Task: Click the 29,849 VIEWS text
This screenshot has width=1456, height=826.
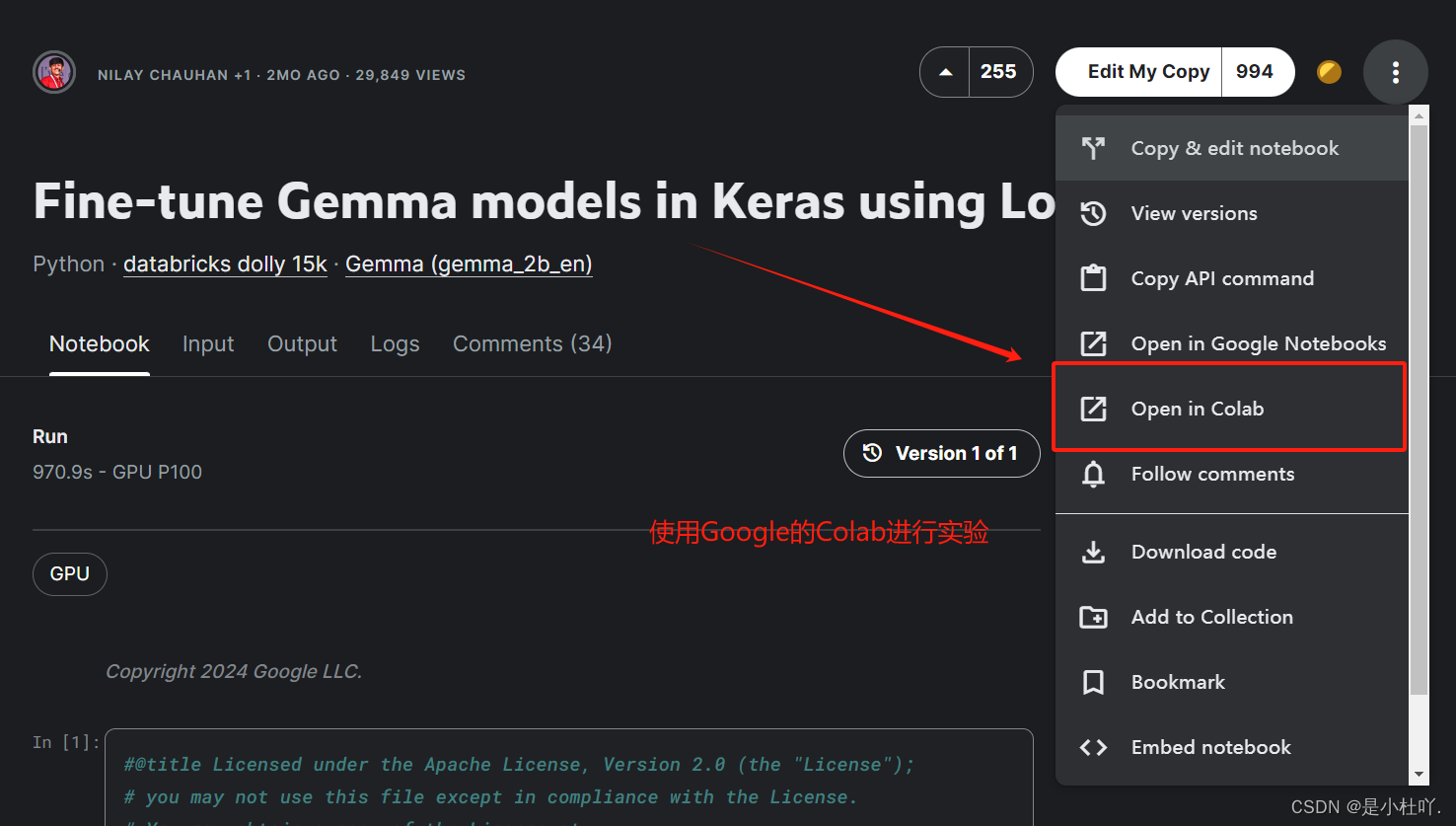Action: click(x=410, y=75)
